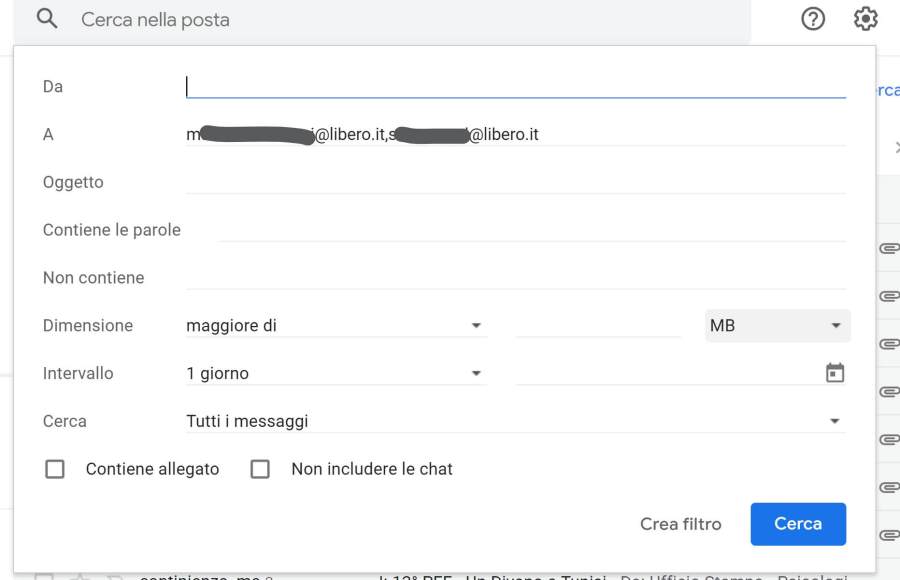The width and height of the screenshot is (900, 580).
Task: Click into the Oggetto subject field
Action: click(515, 182)
